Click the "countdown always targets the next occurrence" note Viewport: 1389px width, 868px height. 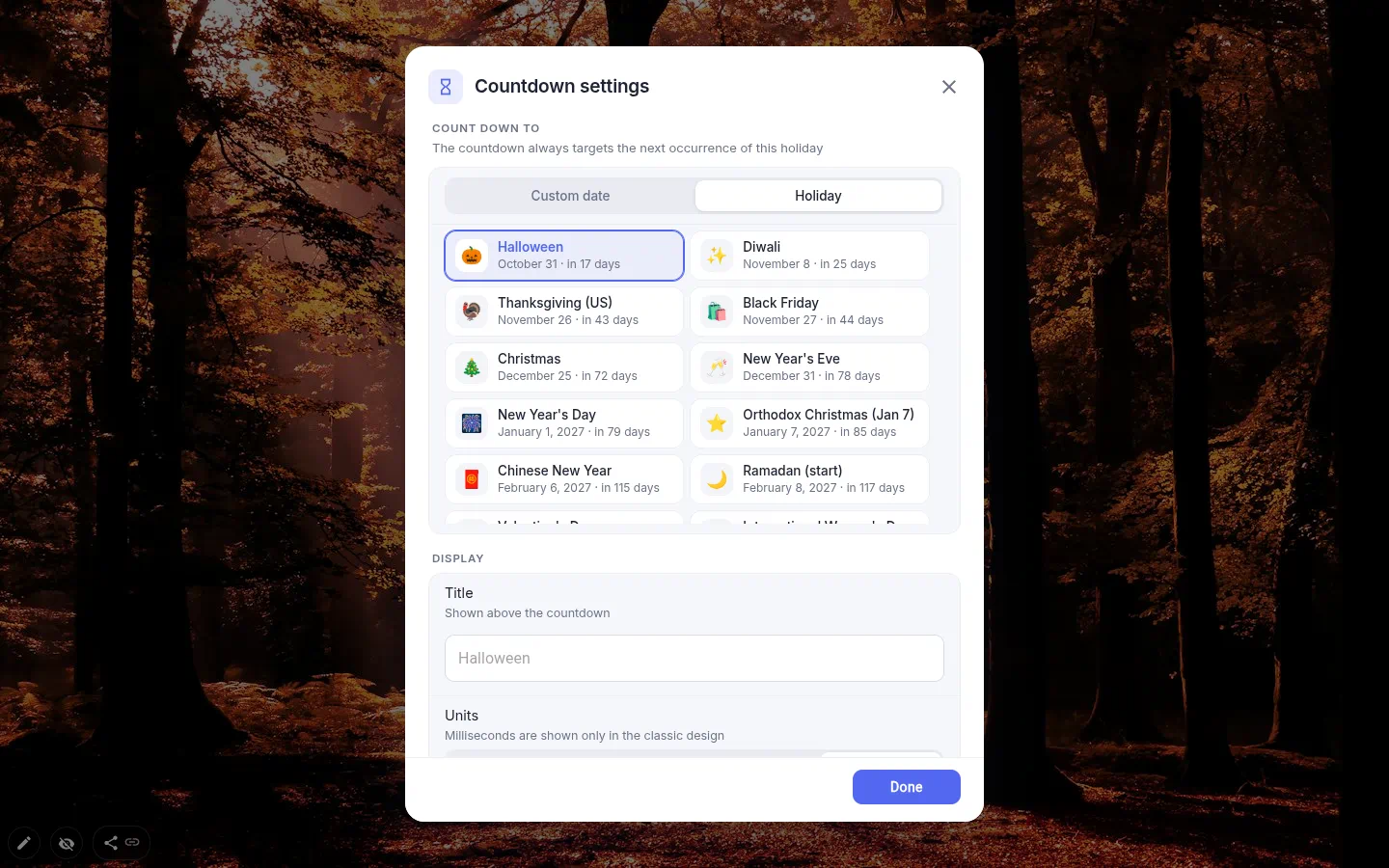tap(628, 149)
